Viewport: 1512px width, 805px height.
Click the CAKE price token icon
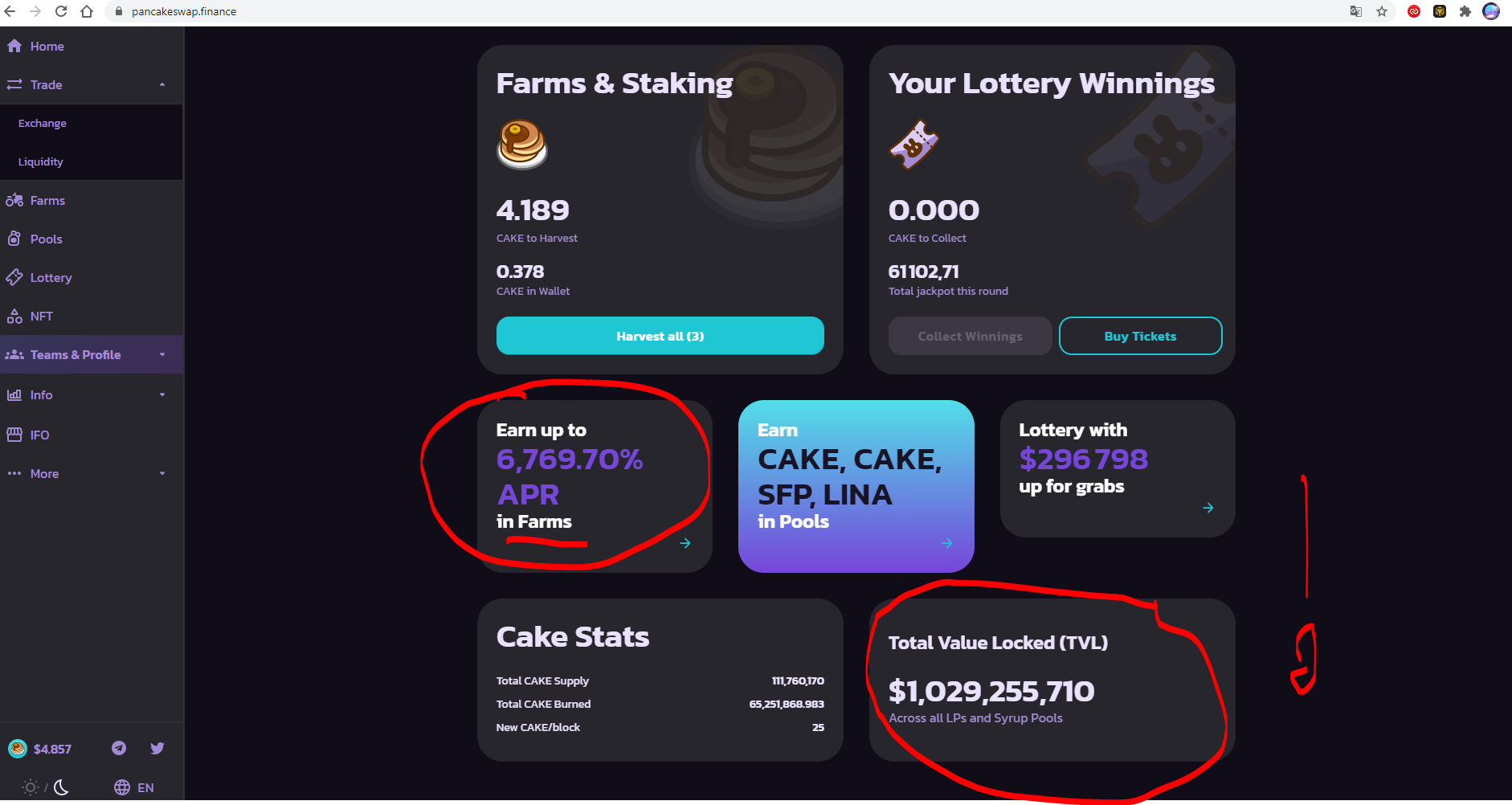[x=18, y=749]
